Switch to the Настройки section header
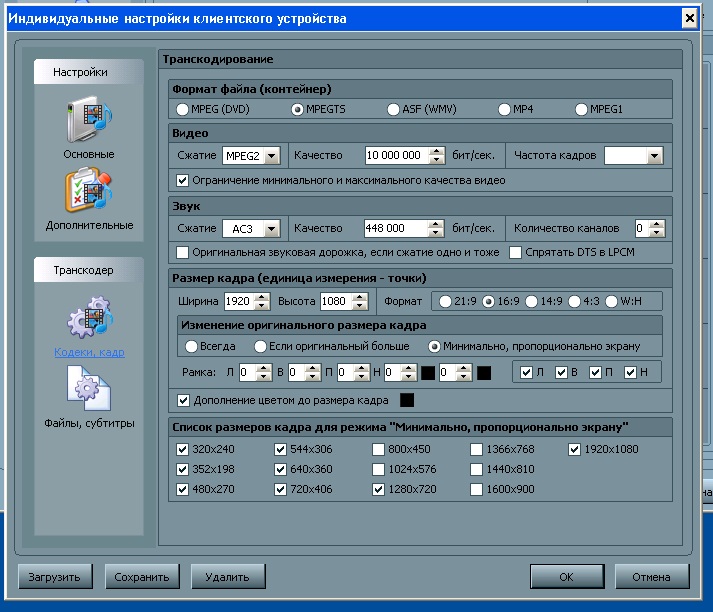The height and width of the screenshot is (612, 713). (x=81, y=72)
